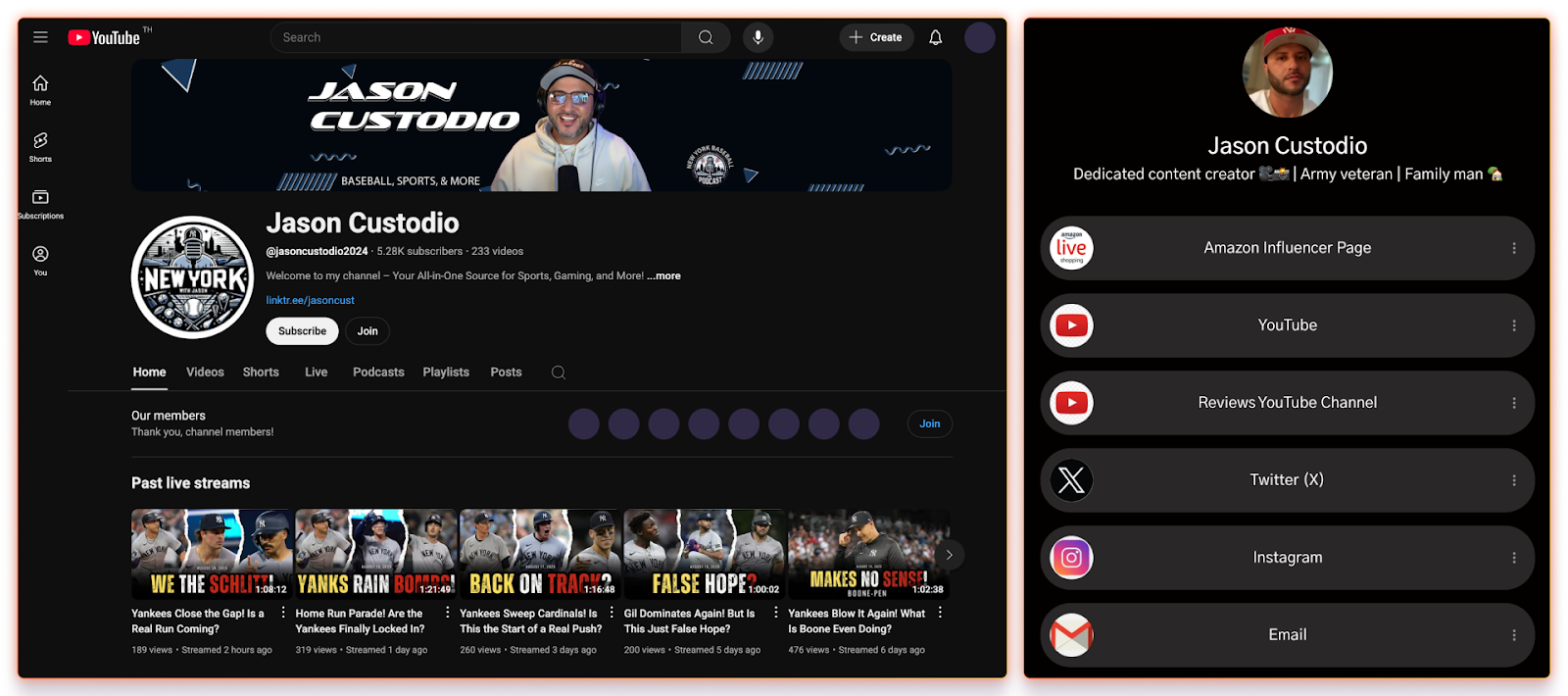
Task: Open more options for Twitter (X) link
Action: pyautogui.click(x=1514, y=480)
